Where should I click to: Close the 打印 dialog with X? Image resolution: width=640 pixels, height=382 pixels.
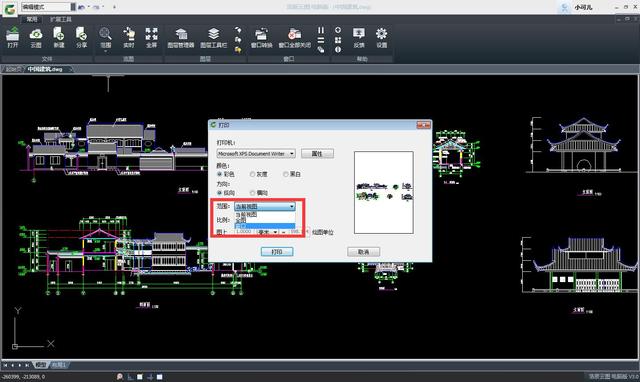pos(423,125)
